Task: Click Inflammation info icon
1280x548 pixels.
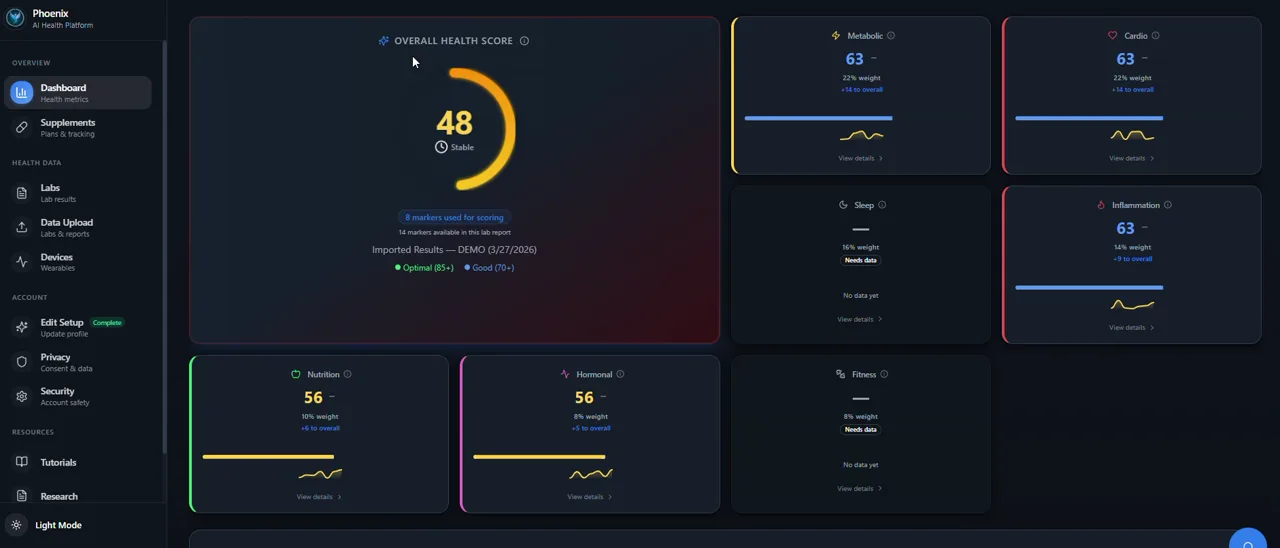Action: [1168, 205]
